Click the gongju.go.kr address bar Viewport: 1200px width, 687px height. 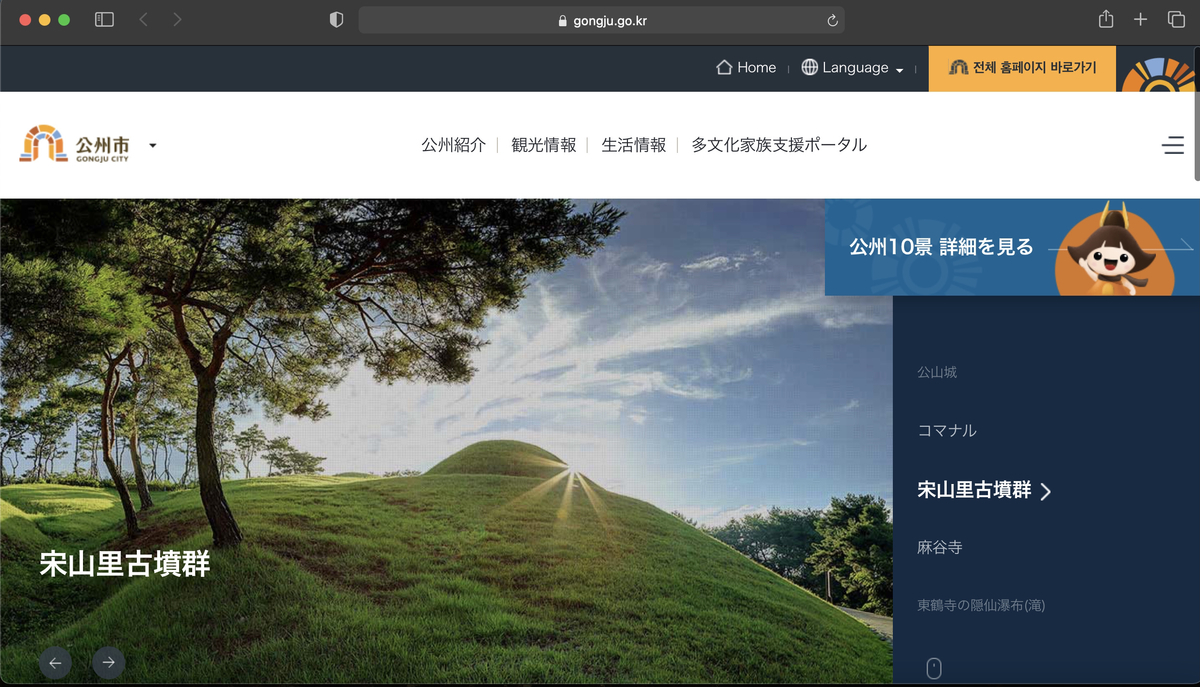(x=601, y=20)
